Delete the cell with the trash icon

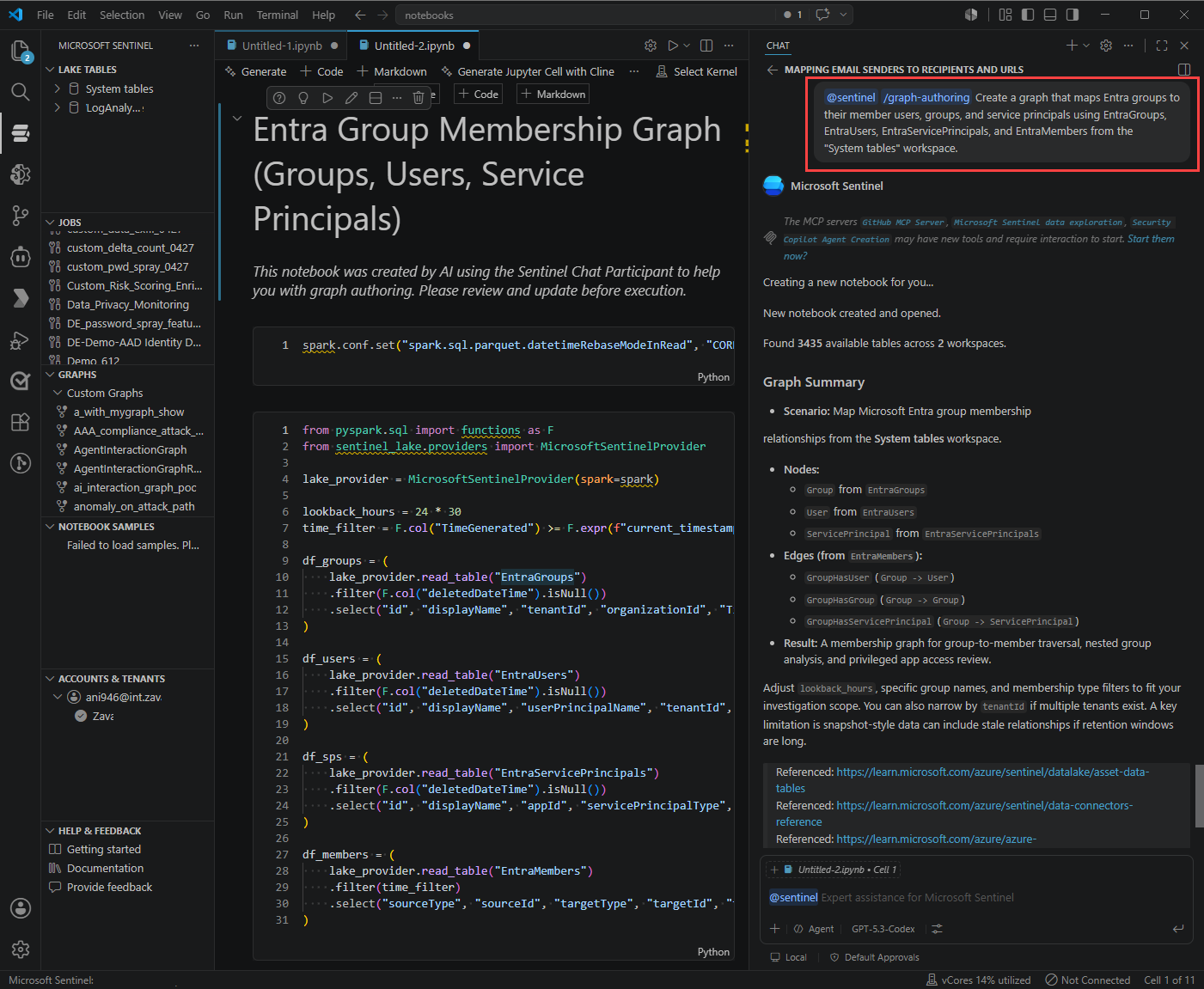coord(419,98)
